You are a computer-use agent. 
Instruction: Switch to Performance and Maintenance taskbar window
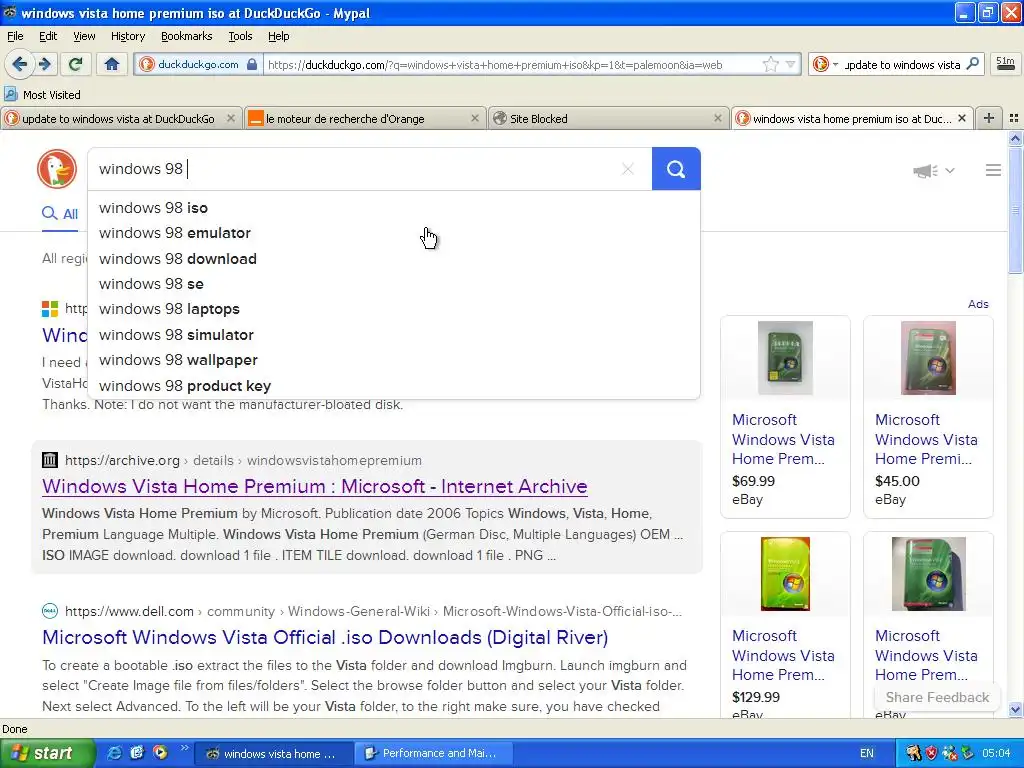(433, 753)
